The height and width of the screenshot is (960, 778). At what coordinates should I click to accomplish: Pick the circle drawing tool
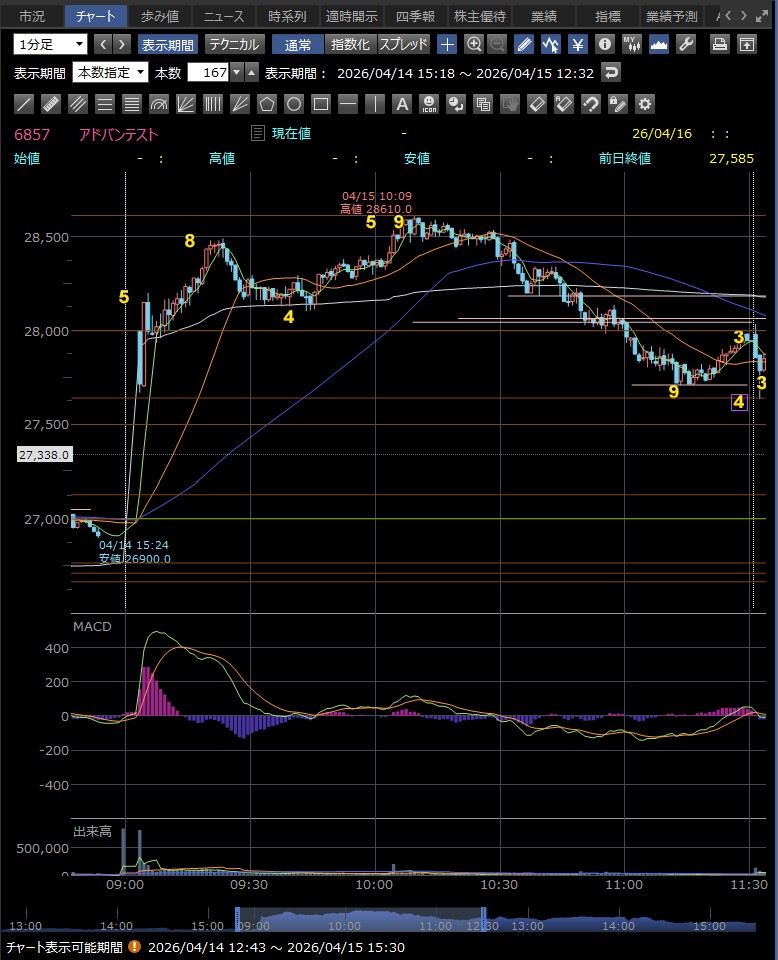tap(294, 104)
